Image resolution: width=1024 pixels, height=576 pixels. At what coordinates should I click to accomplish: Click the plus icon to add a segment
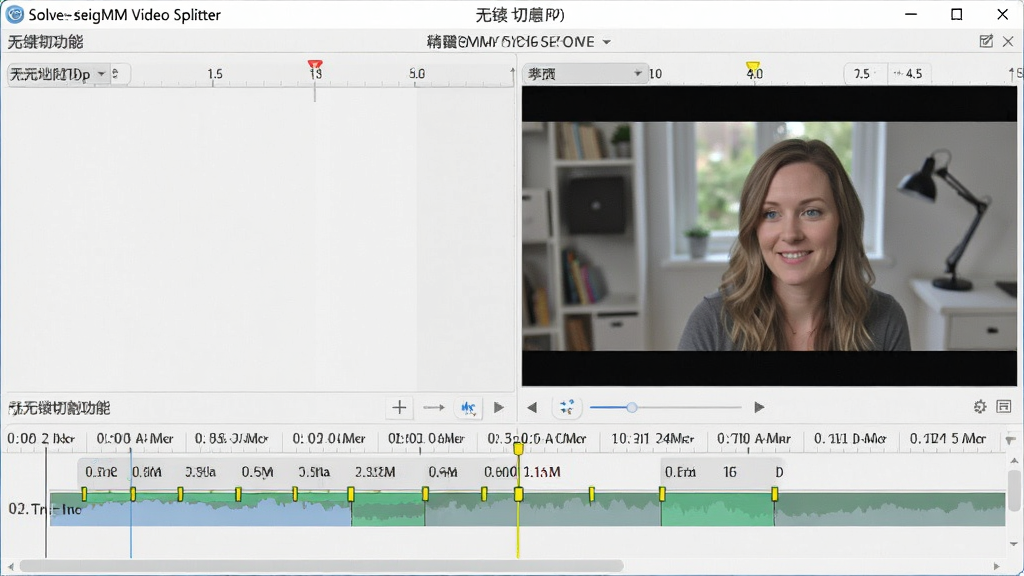click(x=399, y=408)
